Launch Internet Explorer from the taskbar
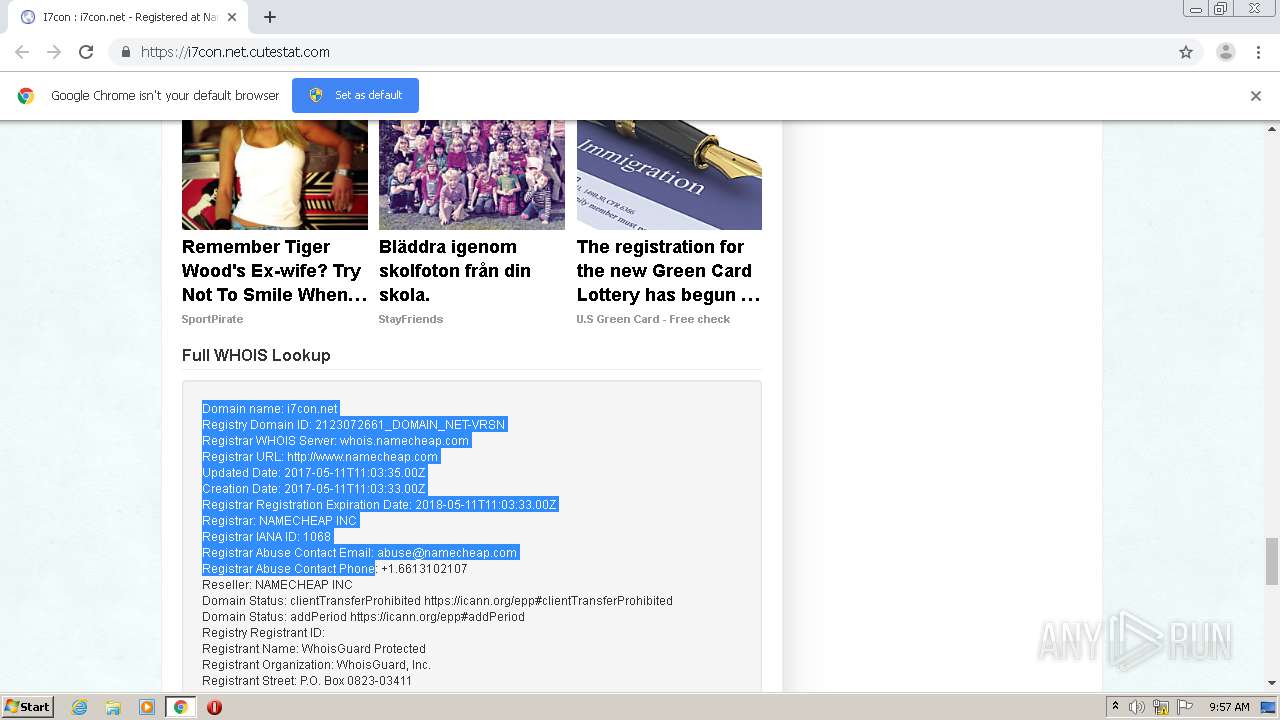 click(79, 707)
